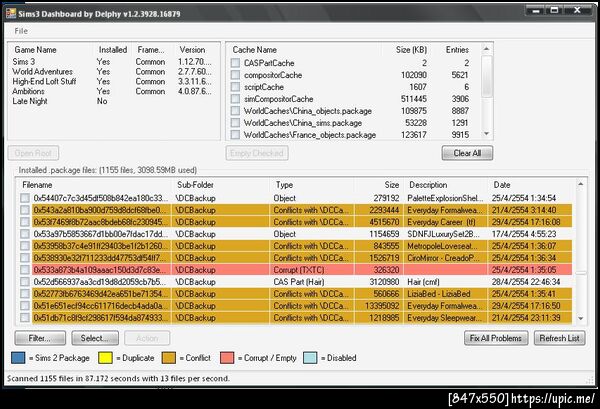This screenshot has height=409, width=600.
Task: Select the World Adventures game row
Action: pyautogui.click(x=113, y=72)
